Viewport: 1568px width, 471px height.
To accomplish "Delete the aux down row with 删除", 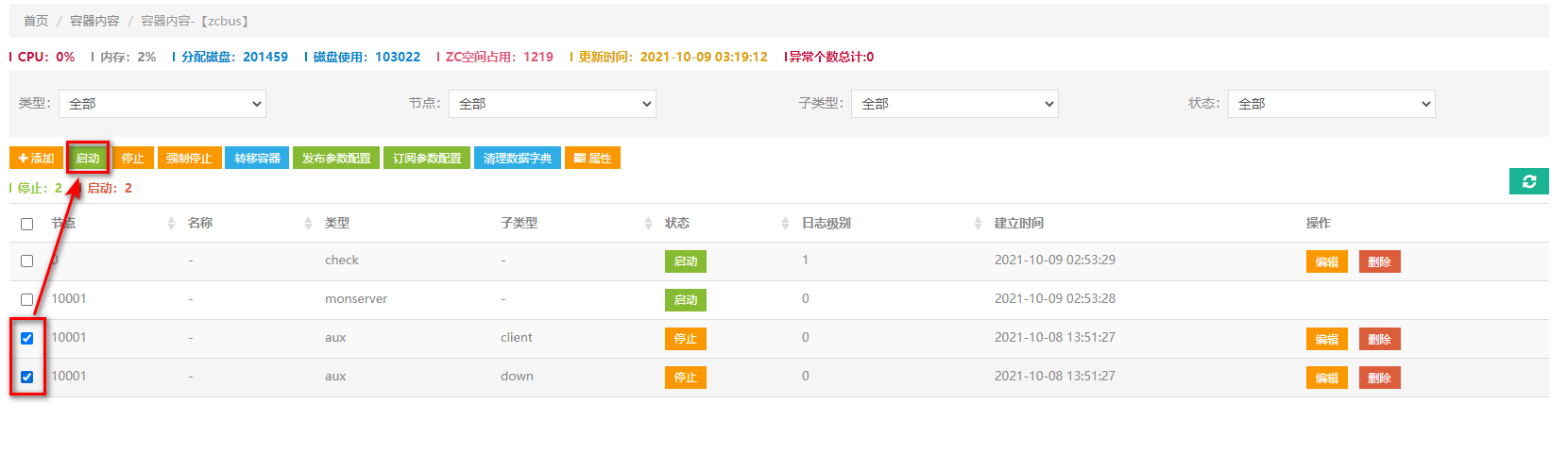I will click(x=1379, y=378).
